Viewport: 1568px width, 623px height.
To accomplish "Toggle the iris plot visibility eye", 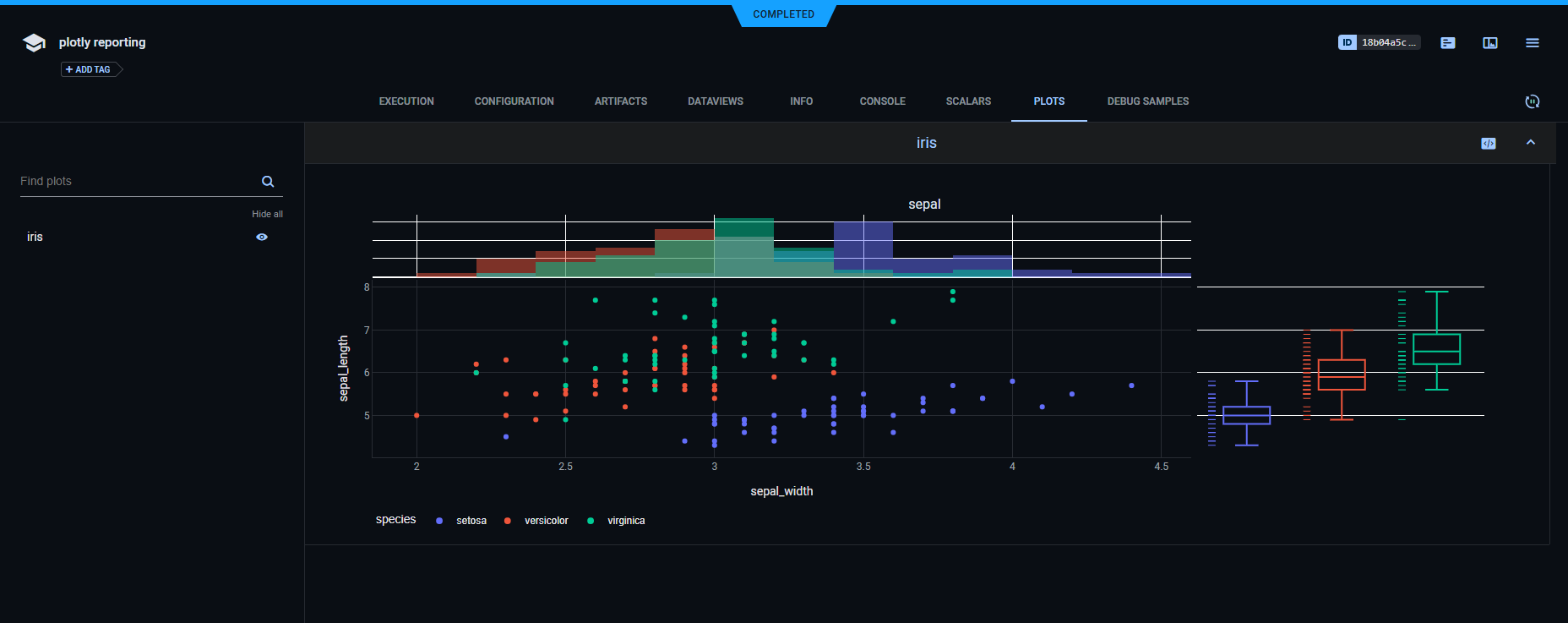I will (x=262, y=238).
